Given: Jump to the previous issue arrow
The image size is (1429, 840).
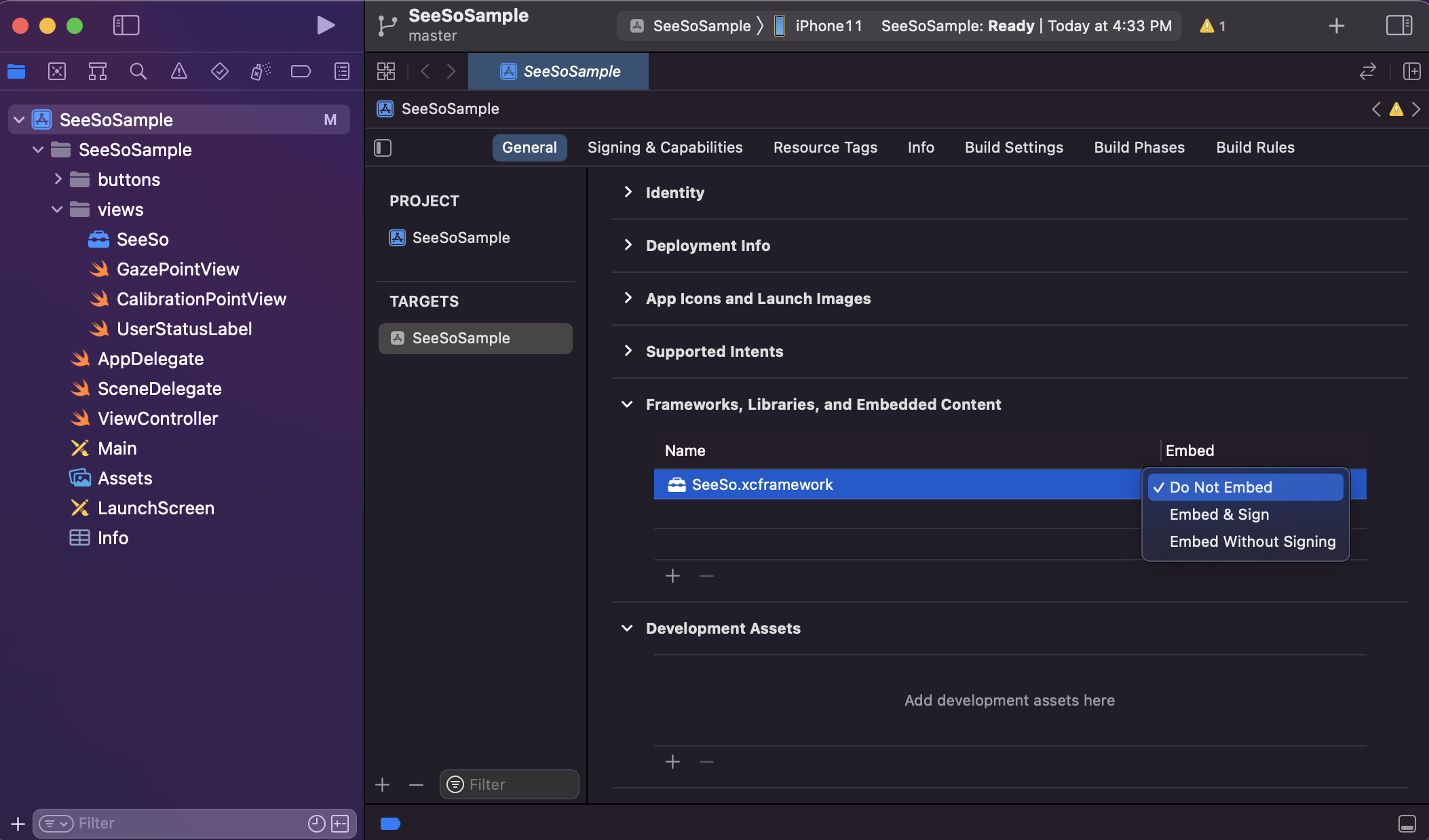Looking at the screenshot, I should tap(1376, 109).
